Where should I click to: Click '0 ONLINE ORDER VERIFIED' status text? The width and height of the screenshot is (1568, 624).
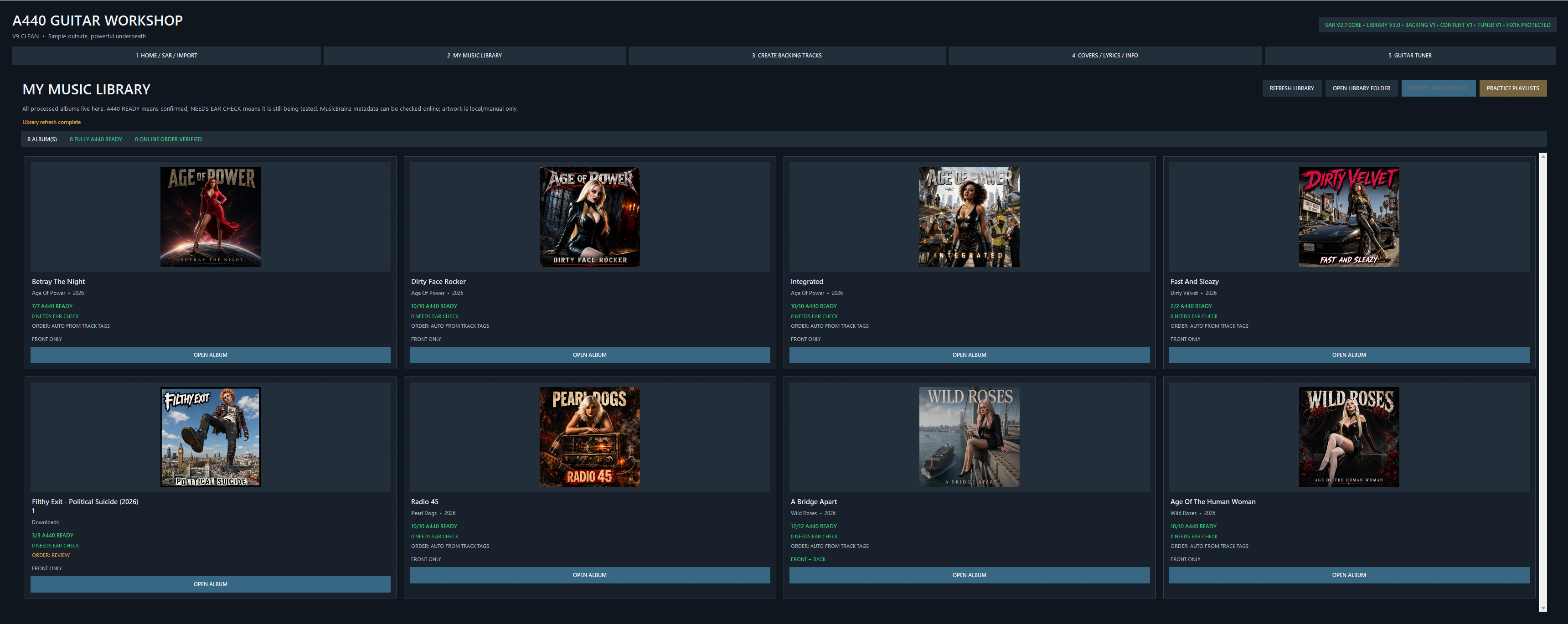pyautogui.click(x=168, y=139)
